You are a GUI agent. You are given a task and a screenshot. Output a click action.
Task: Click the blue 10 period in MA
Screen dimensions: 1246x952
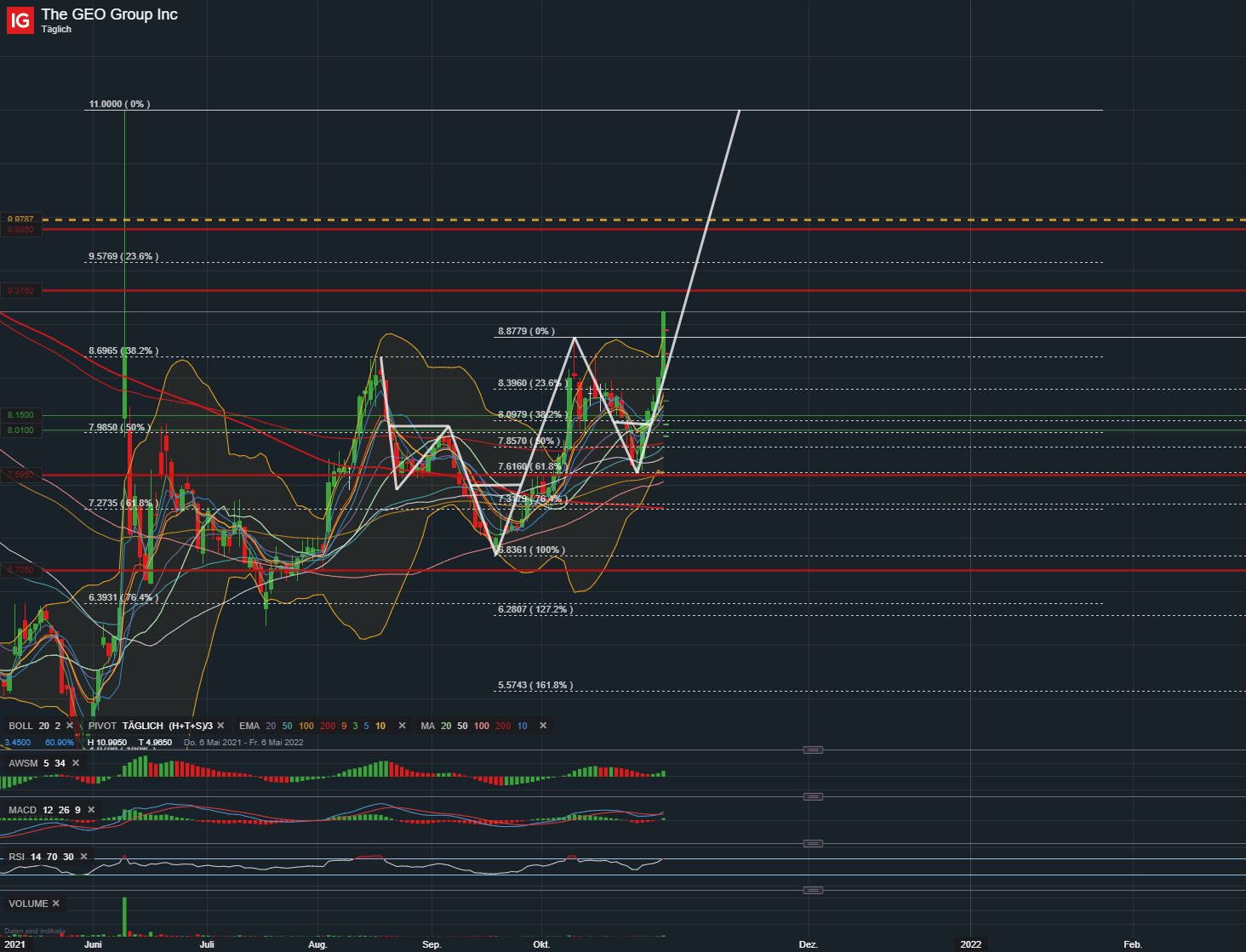click(x=522, y=726)
